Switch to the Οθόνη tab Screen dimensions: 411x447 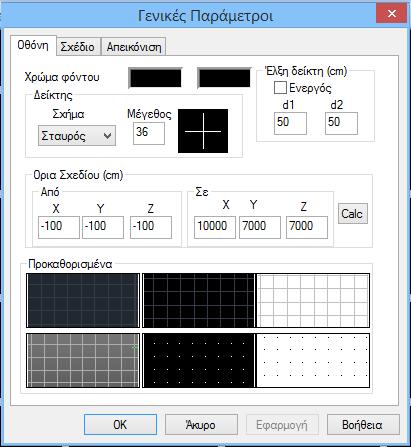coord(33,45)
